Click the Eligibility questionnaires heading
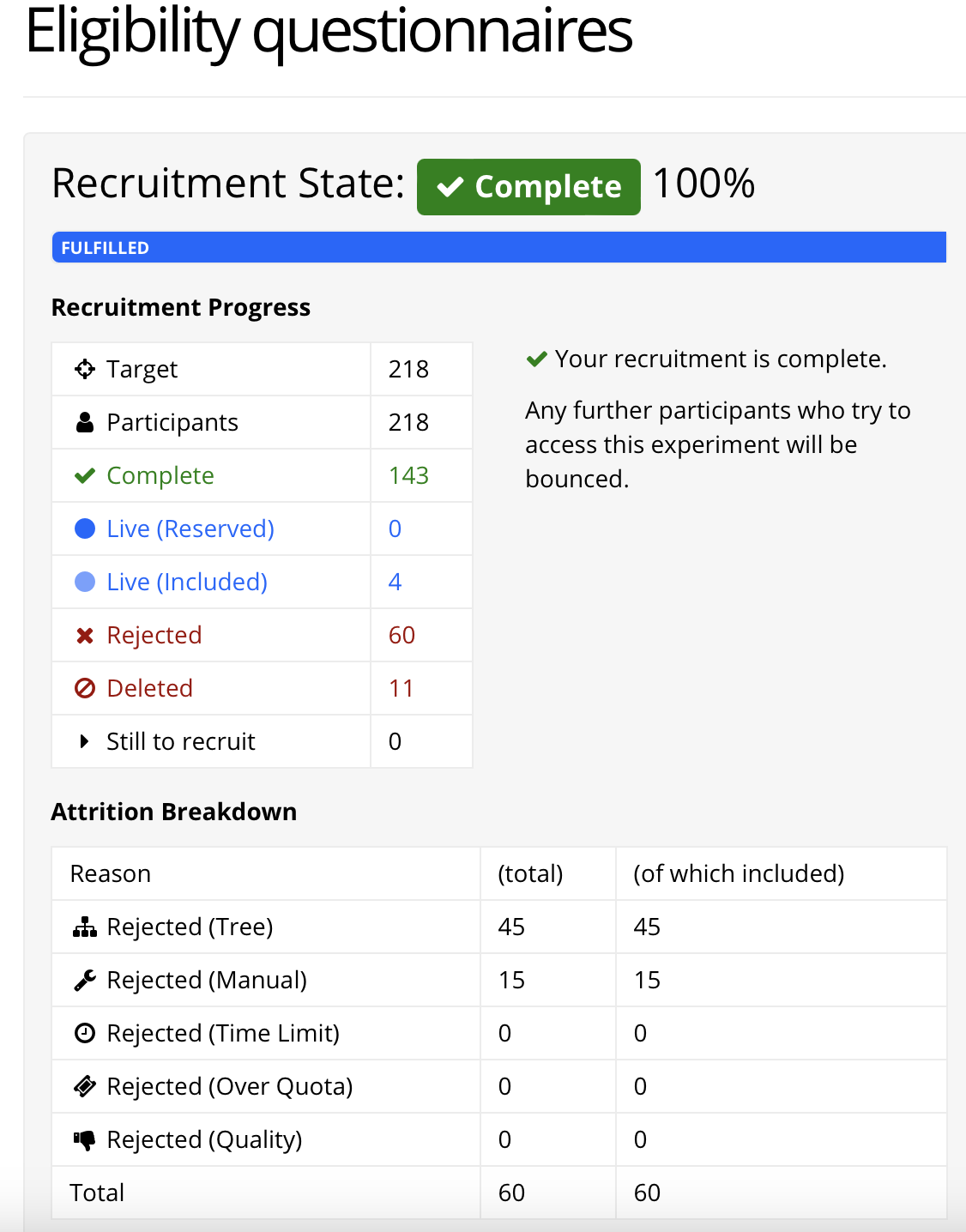The height and width of the screenshot is (1232, 966). coord(329,33)
